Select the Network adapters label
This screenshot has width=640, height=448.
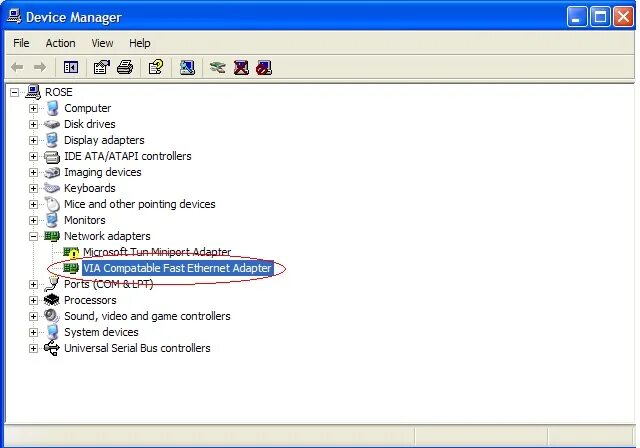click(x=107, y=236)
